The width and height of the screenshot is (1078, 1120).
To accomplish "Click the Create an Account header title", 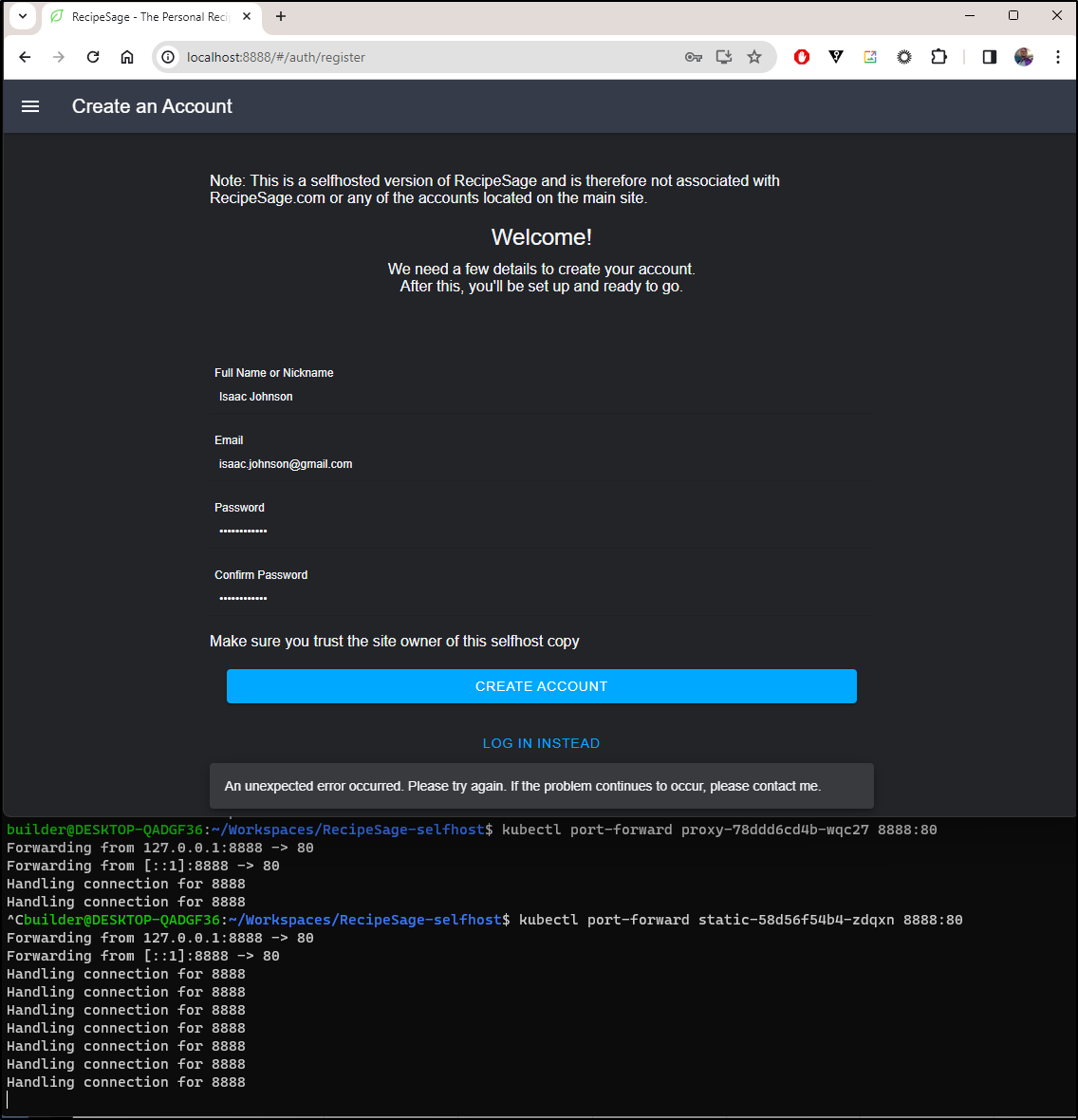I will click(152, 106).
